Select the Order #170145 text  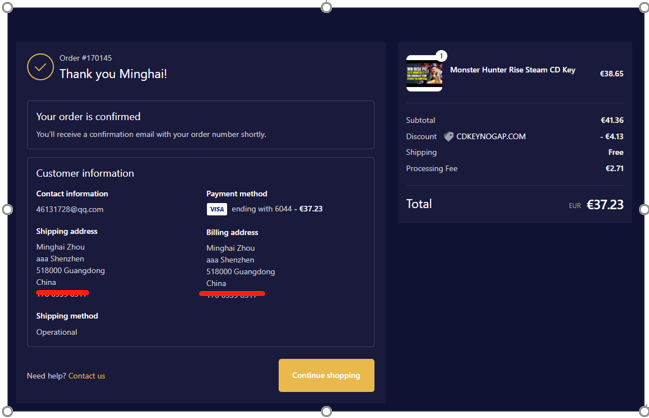[x=86, y=58]
